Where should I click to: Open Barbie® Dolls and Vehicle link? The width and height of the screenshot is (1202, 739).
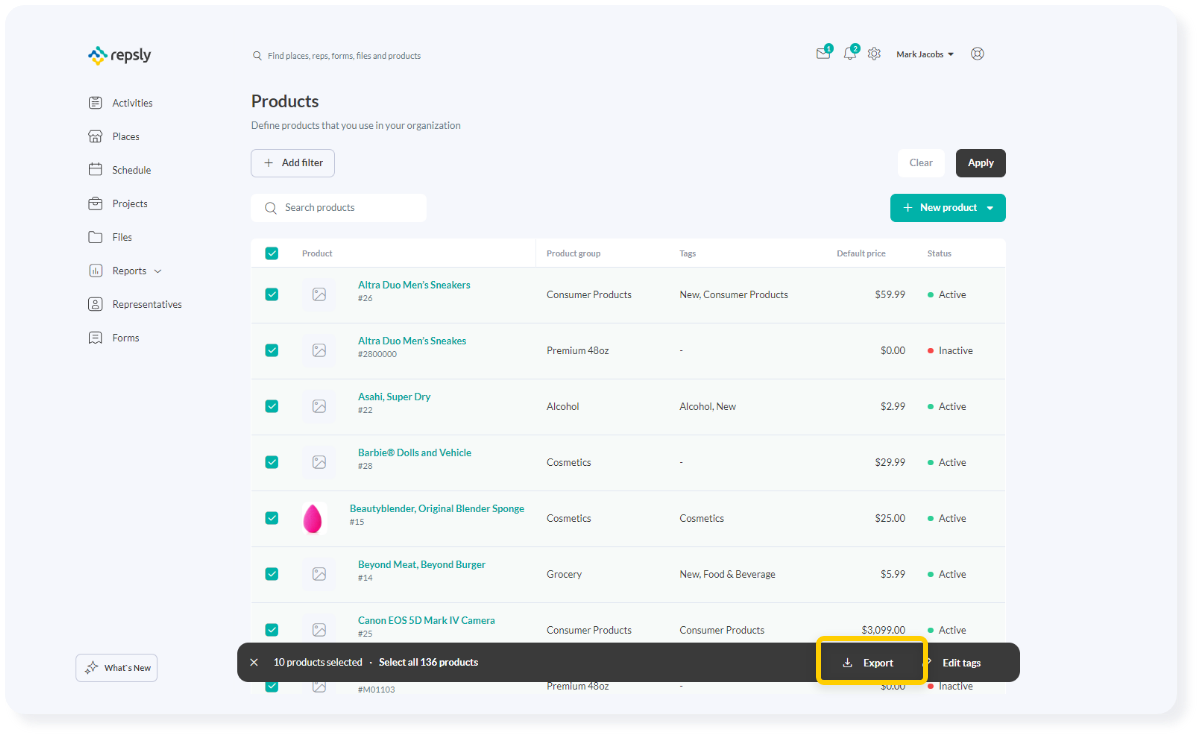(414, 453)
